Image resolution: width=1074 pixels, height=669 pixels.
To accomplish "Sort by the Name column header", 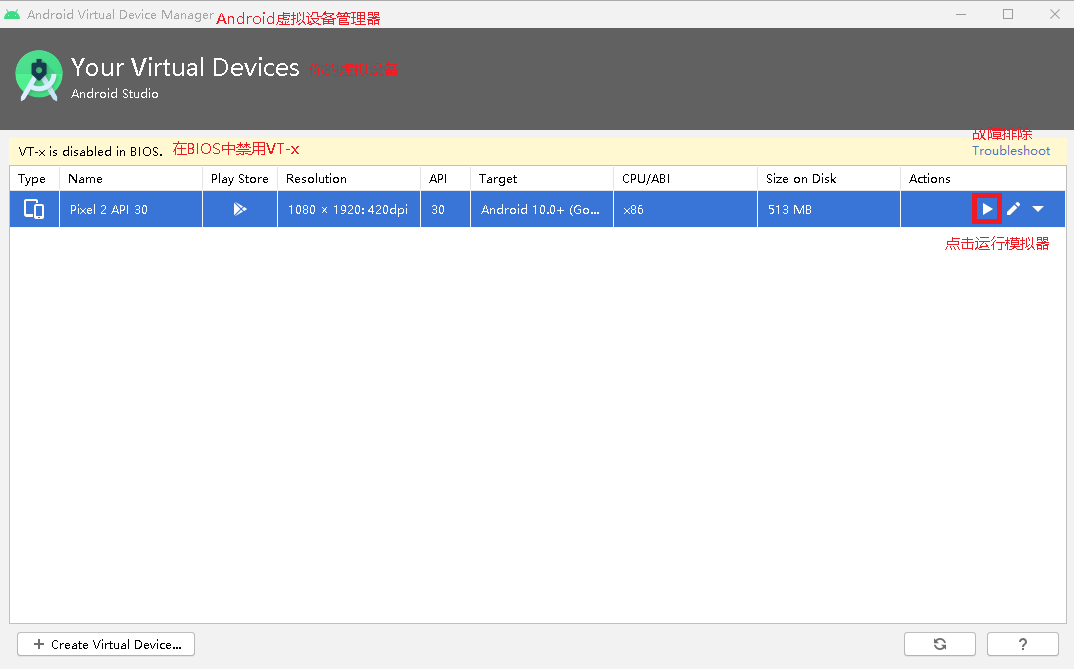I will pos(131,179).
